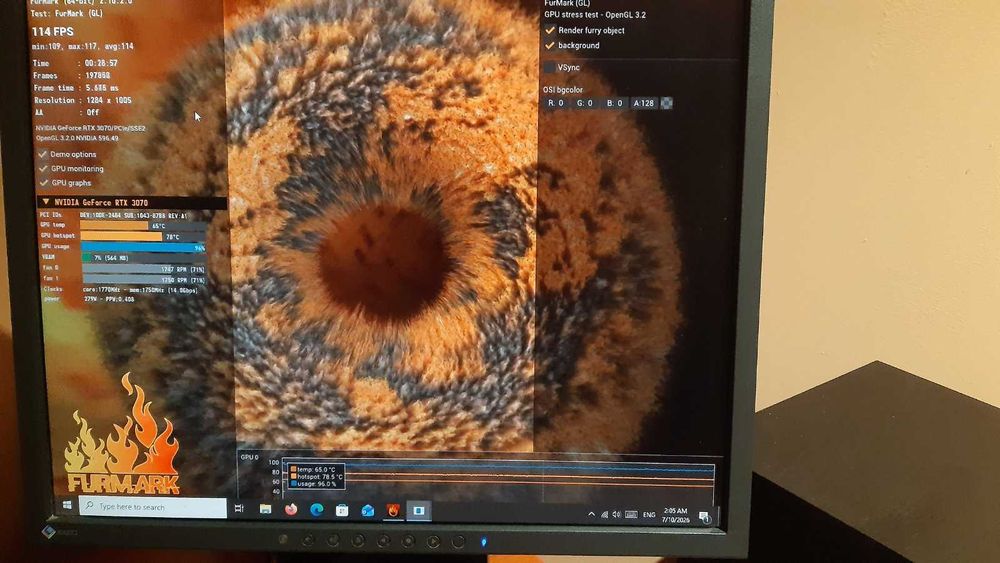Enable the VSync checkbox
1000x563 pixels.
click(x=550, y=67)
